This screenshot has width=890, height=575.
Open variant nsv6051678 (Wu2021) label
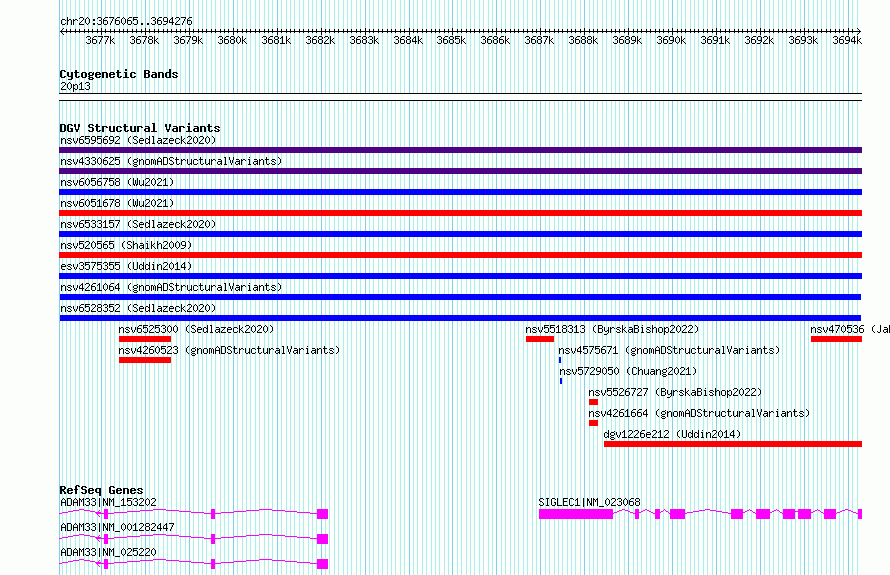pyautogui.click(x=117, y=203)
